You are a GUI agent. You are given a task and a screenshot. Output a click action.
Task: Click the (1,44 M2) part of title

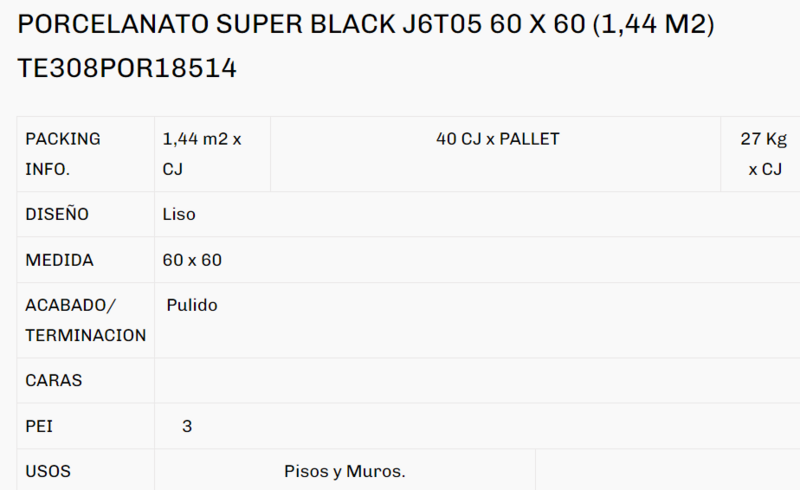pos(654,24)
